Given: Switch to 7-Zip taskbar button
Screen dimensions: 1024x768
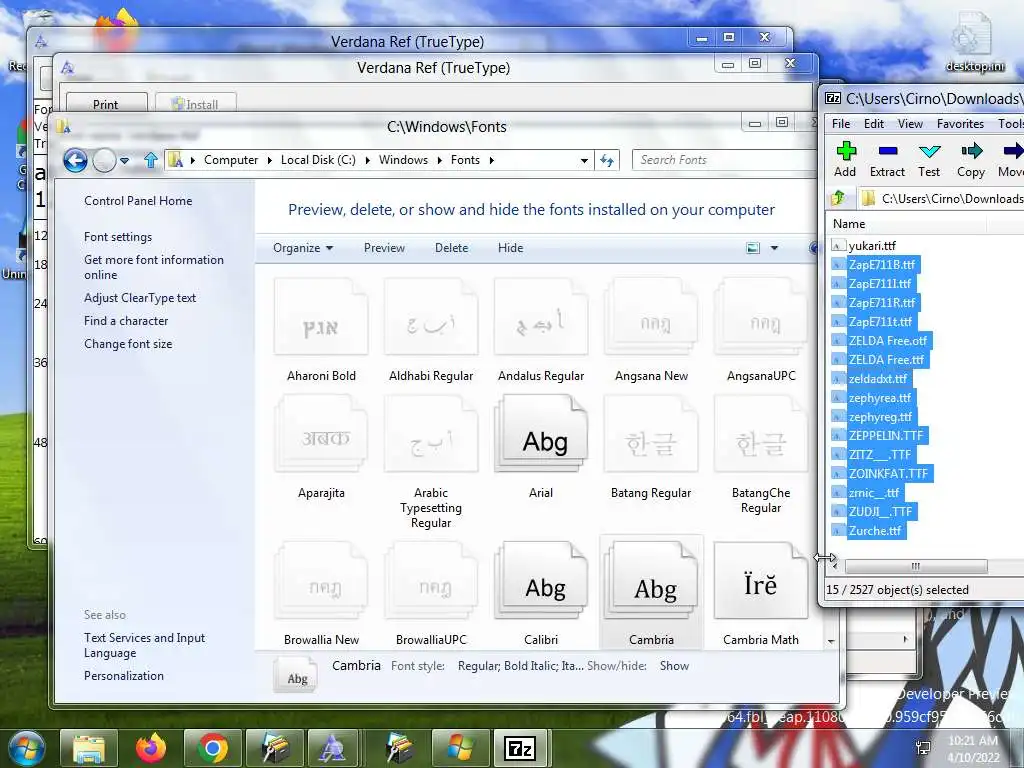Looking at the screenshot, I should pos(520,748).
